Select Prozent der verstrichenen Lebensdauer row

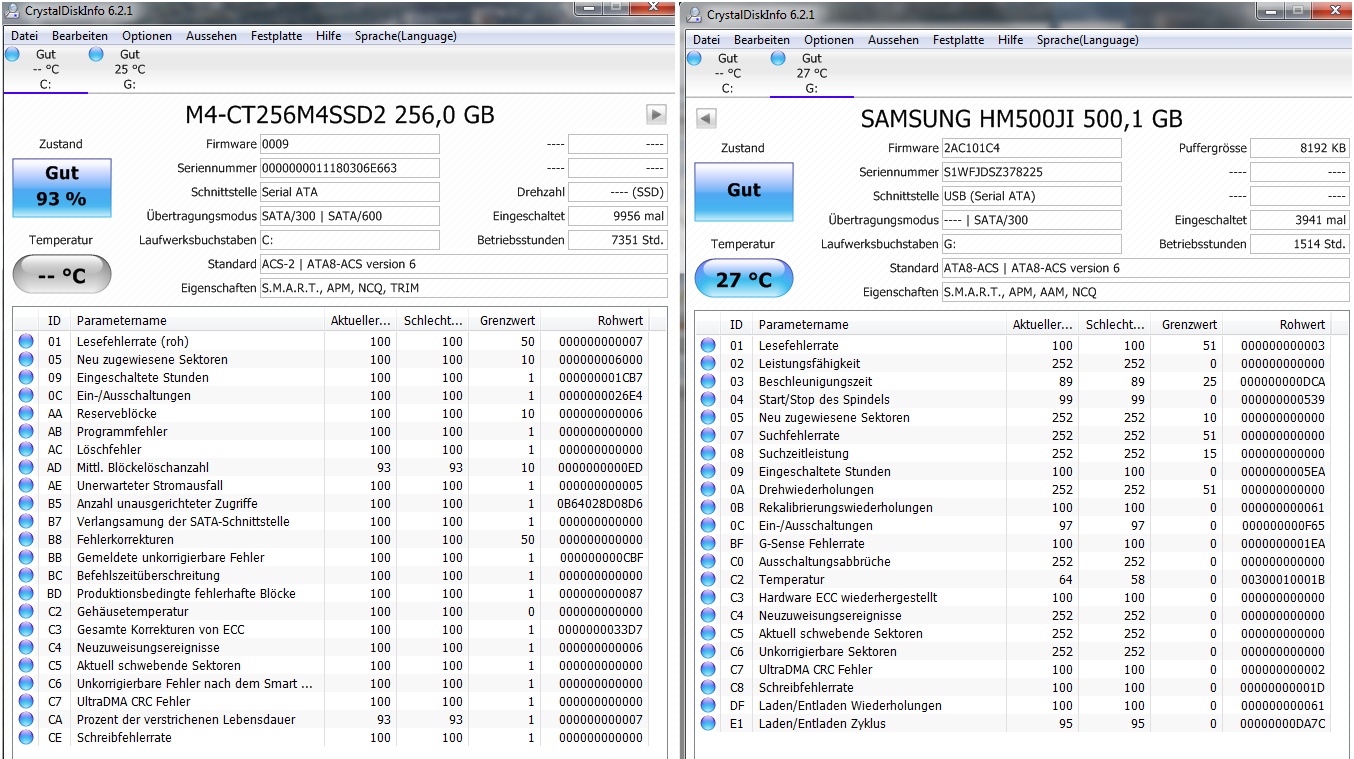[x=331, y=720]
